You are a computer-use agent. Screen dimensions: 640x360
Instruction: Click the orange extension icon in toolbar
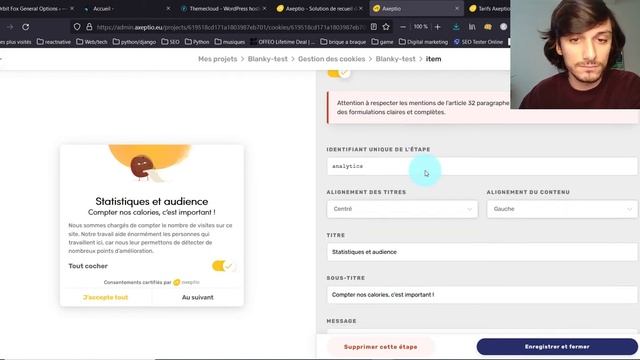[488, 27]
